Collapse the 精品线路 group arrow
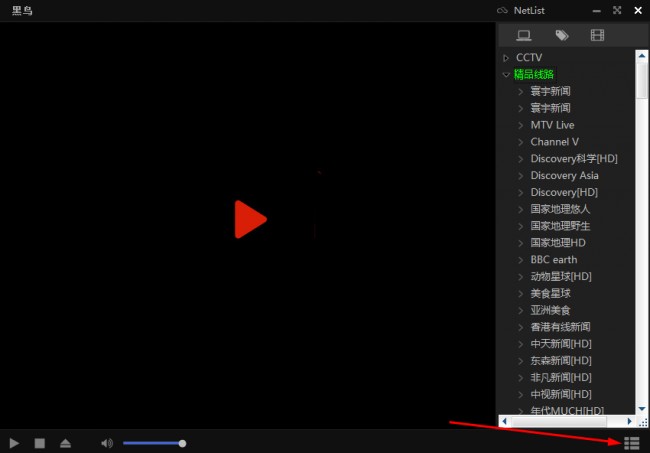650x453 pixels. pos(506,75)
